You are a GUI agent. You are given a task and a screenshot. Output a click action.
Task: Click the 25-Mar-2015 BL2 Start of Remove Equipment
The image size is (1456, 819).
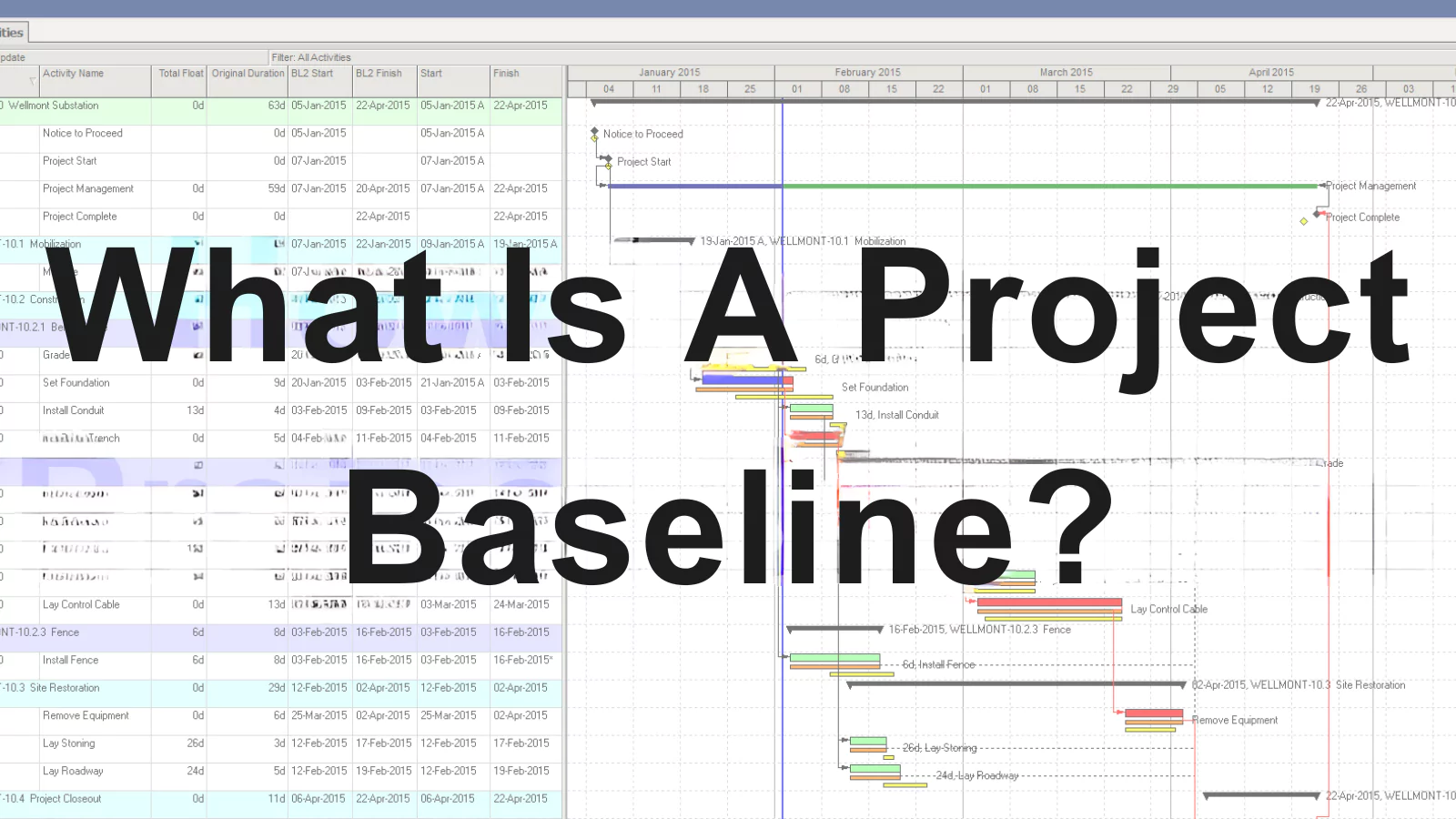tap(318, 716)
